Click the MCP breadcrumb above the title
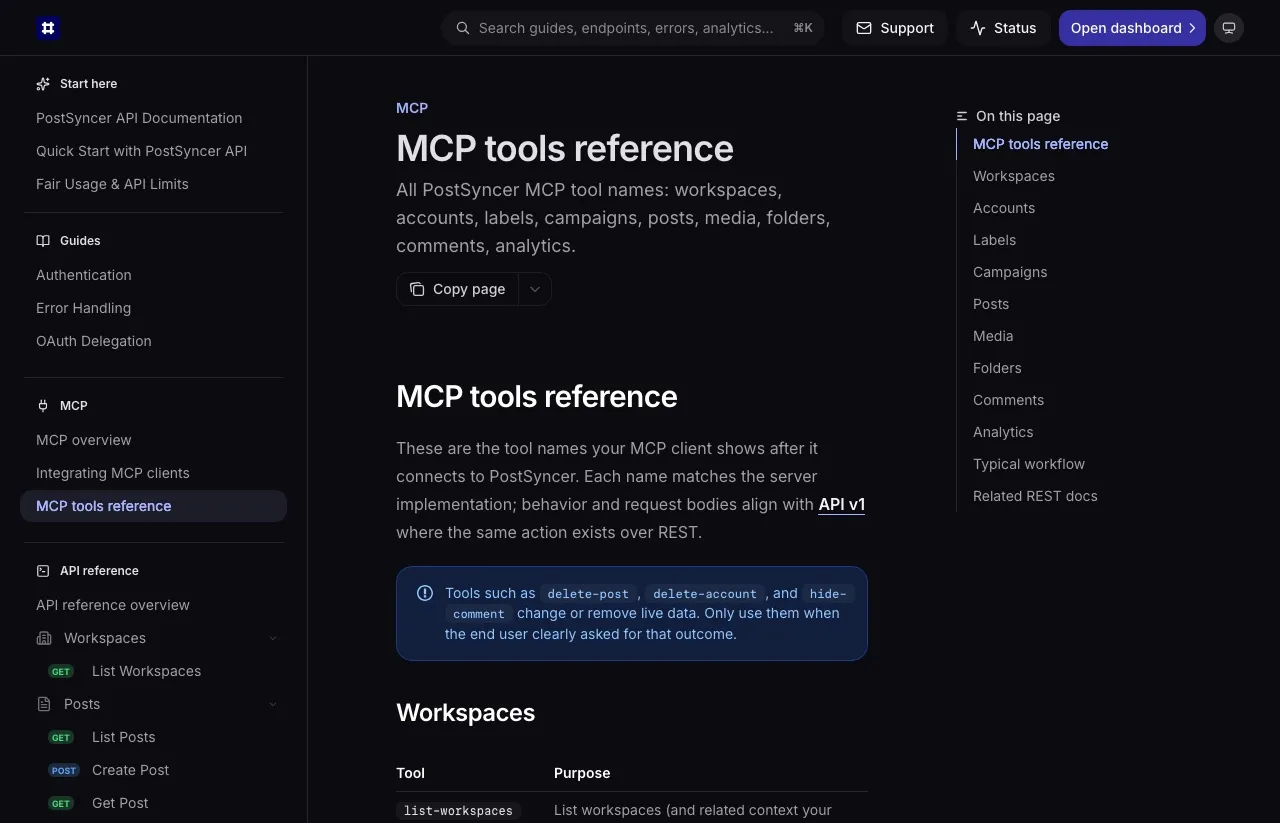This screenshot has width=1280, height=823. [412, 108]
